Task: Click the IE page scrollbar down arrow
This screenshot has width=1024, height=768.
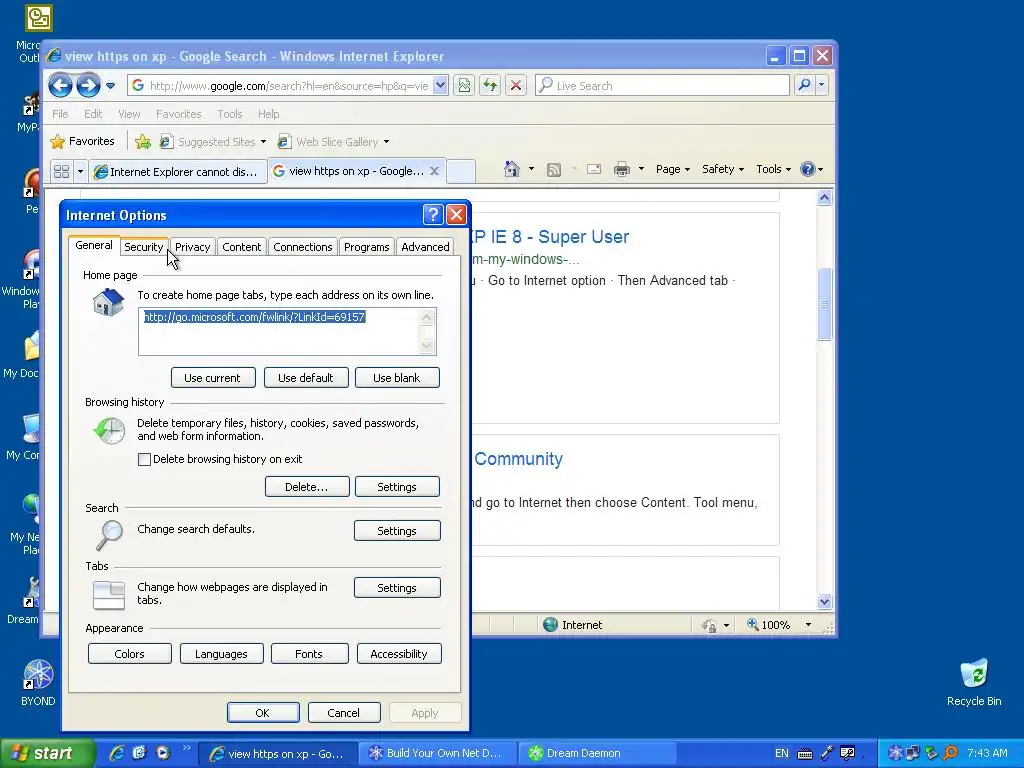Action: 824,601
